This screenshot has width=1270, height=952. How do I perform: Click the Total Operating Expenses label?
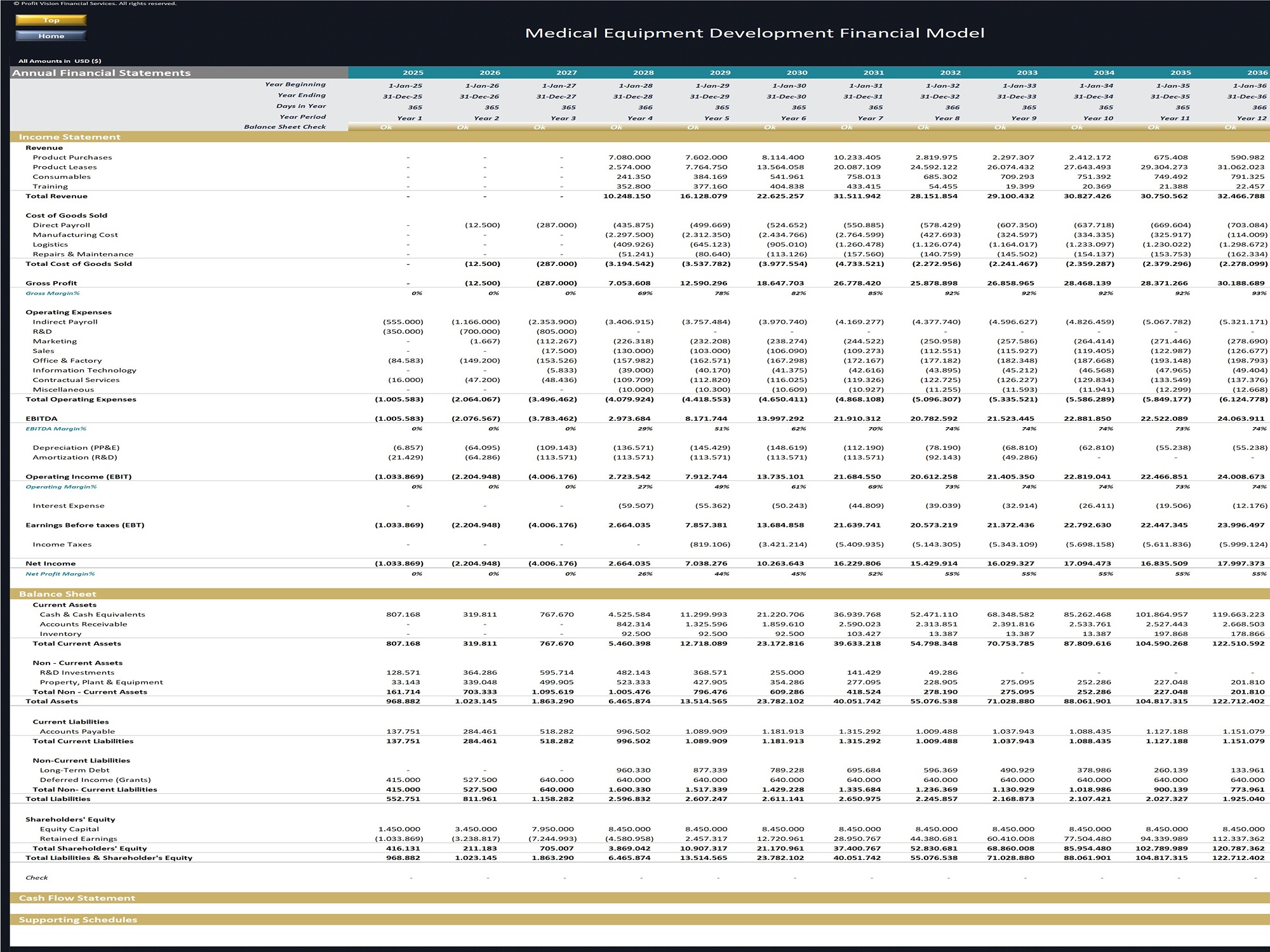click(x=81, y=399)
